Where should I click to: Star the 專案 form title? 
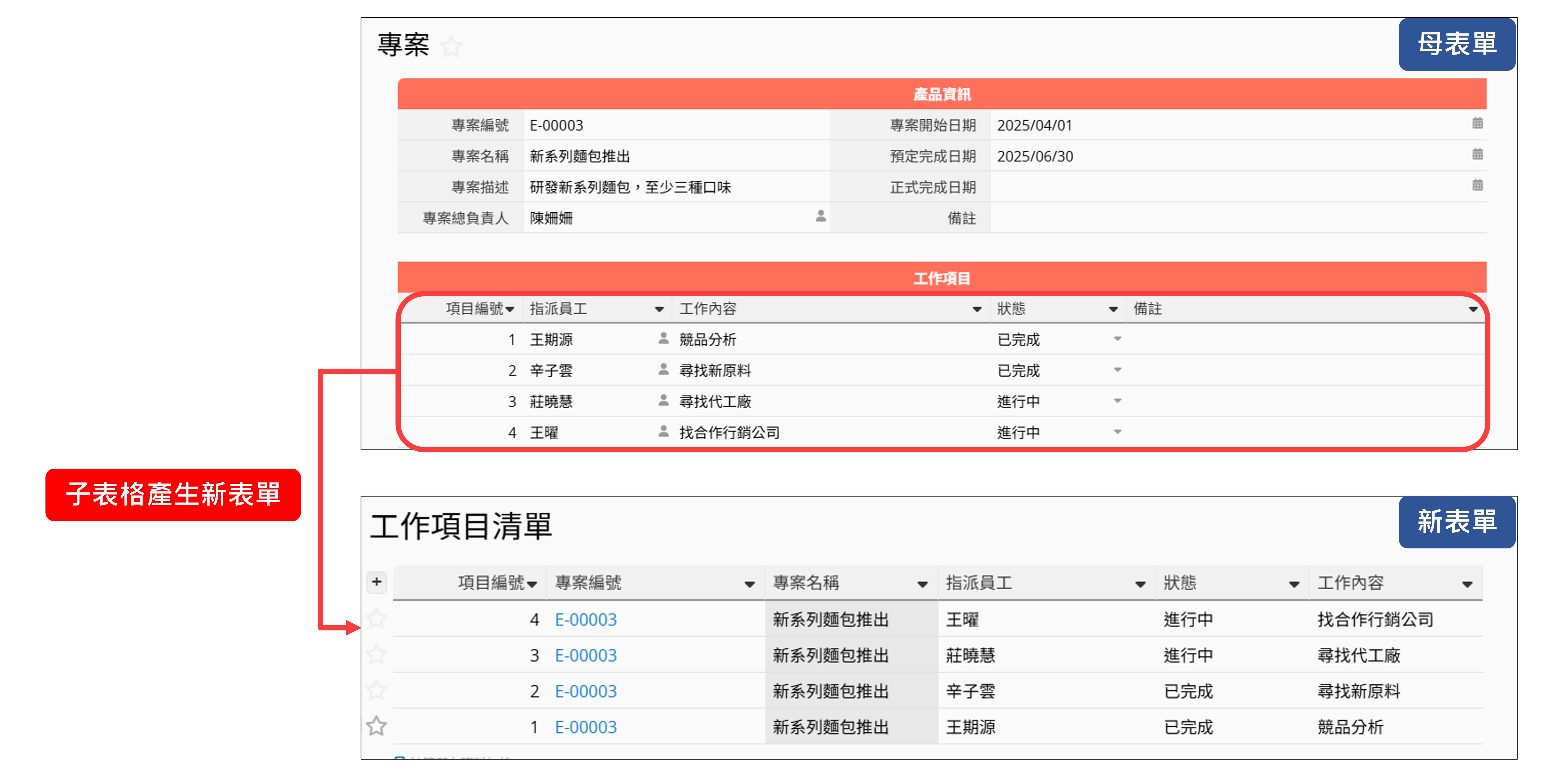(x=451, y=46)
